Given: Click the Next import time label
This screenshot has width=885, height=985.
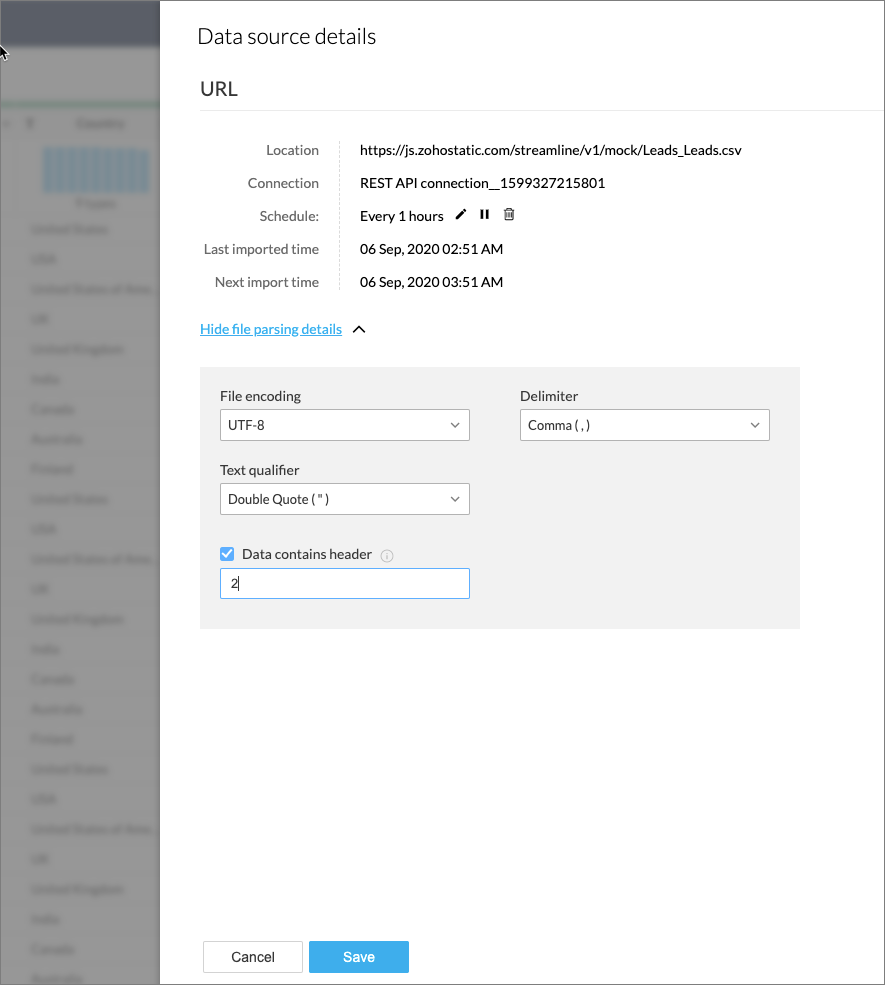Looking at the screenshot, I should click(x=267, y=282).
